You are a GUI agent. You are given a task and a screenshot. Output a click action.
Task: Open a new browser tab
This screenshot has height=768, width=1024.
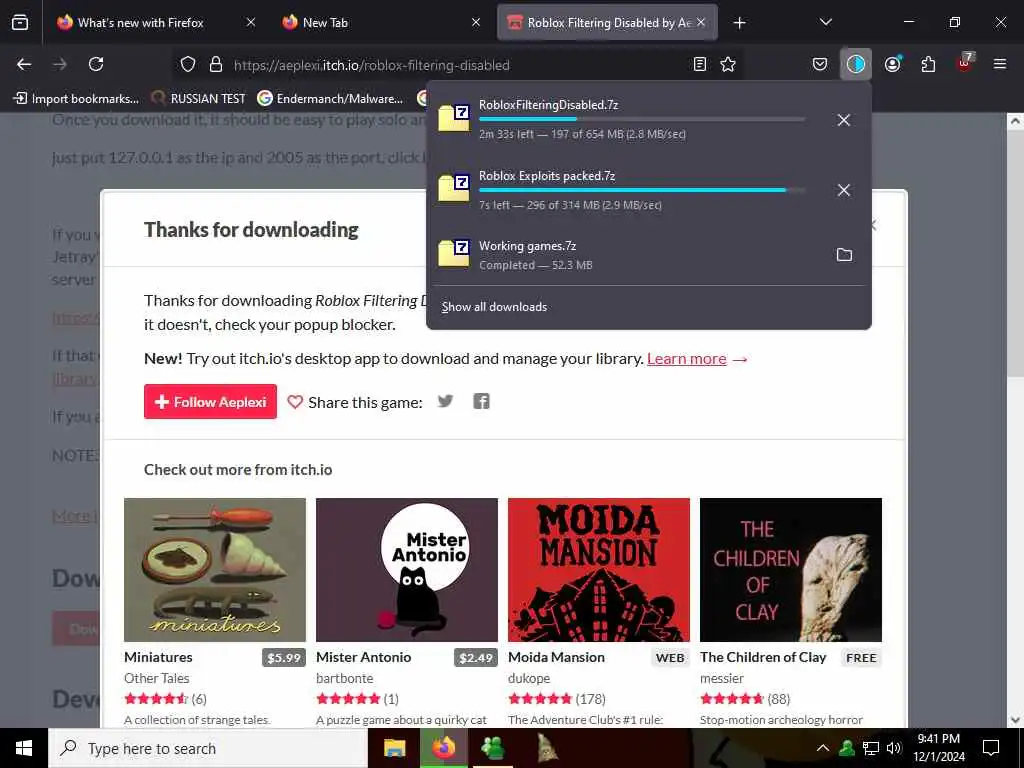pyautogui.click(x=739, y=23)
